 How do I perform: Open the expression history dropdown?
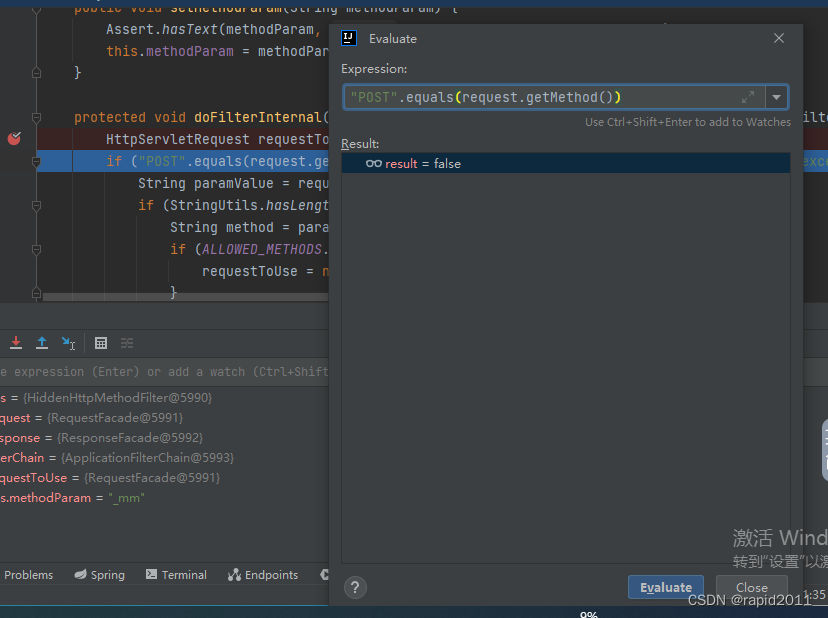click(x=776, y=97)
